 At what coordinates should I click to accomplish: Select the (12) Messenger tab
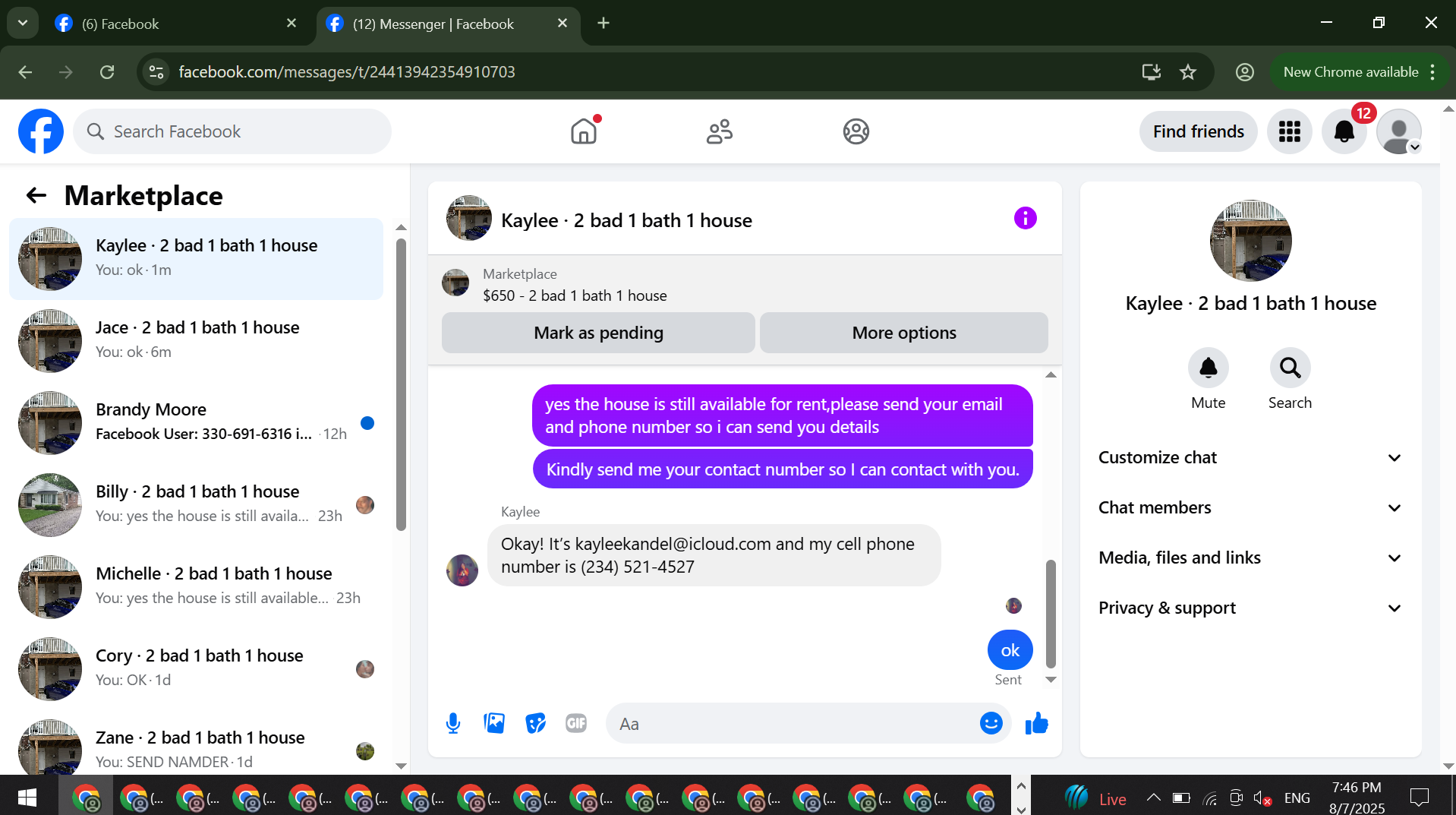click(x=446, y=24)
